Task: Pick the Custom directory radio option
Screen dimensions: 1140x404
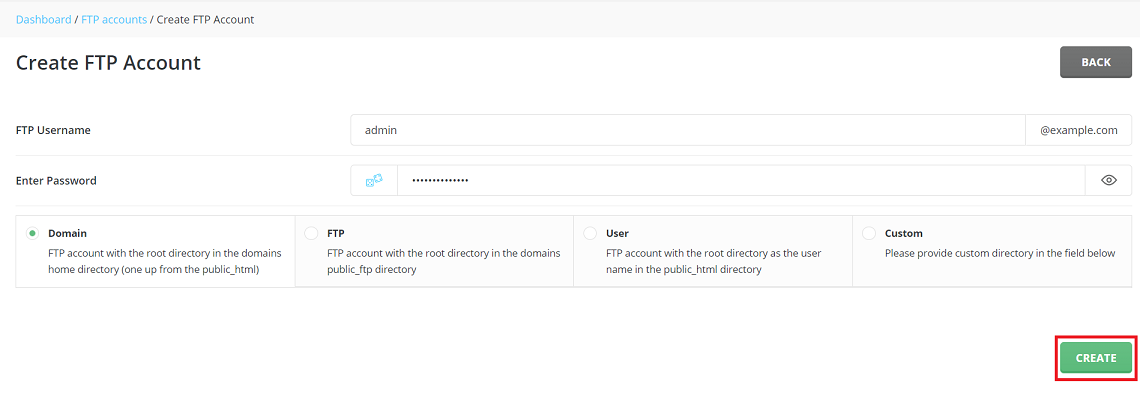Action: tap(869, 233)
